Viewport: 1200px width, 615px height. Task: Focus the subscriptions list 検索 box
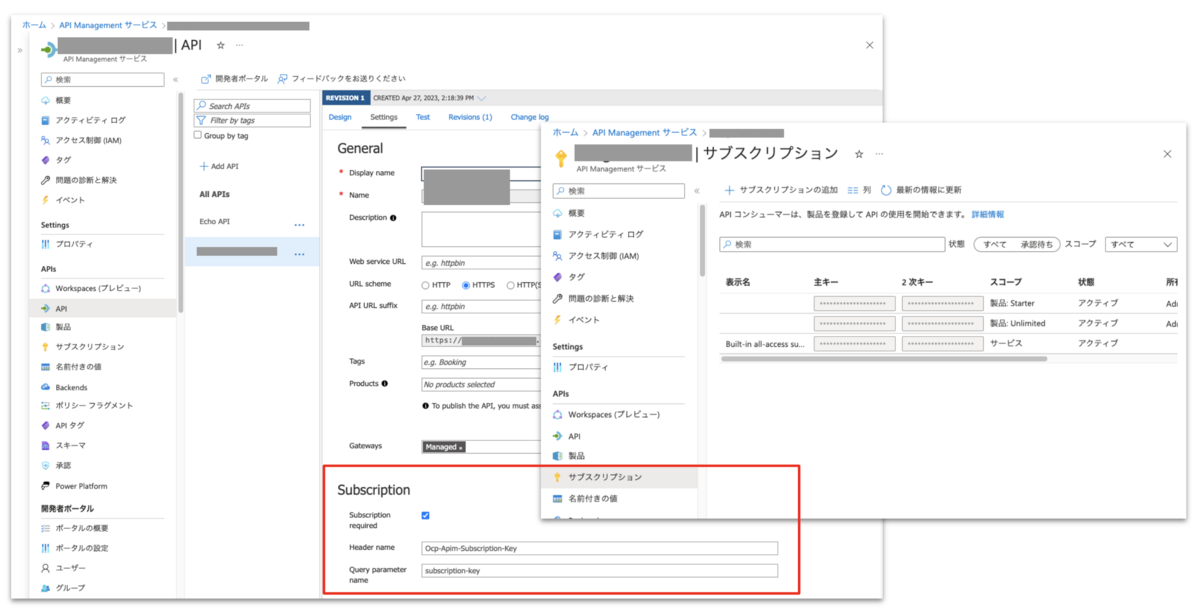click(832, 244)
